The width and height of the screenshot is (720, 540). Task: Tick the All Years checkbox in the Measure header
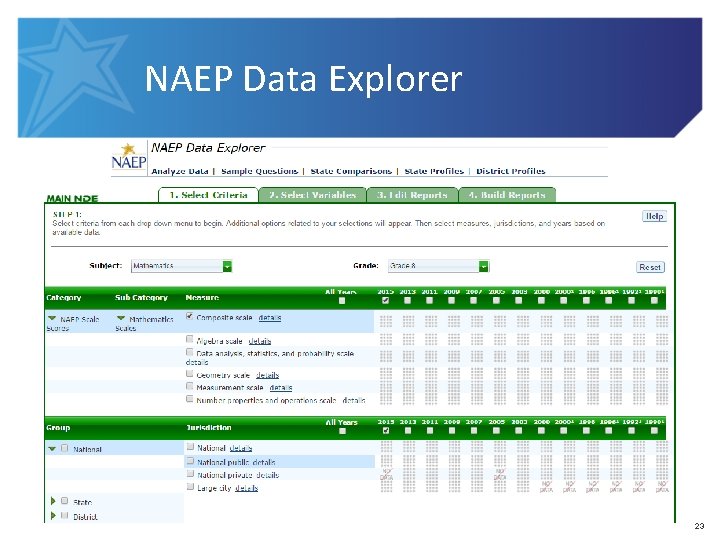click(342, 301)
